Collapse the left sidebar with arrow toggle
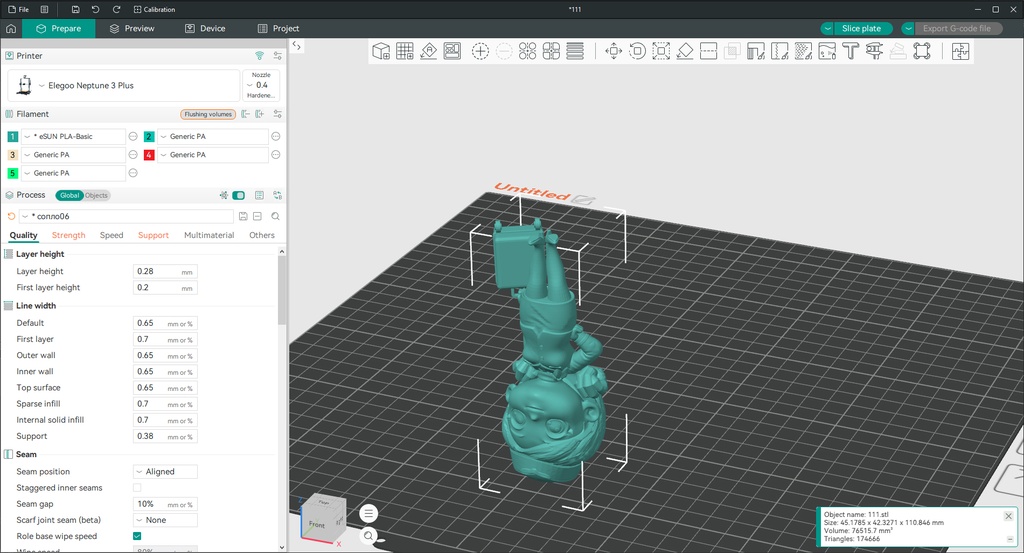 click(x=296, y=46)
